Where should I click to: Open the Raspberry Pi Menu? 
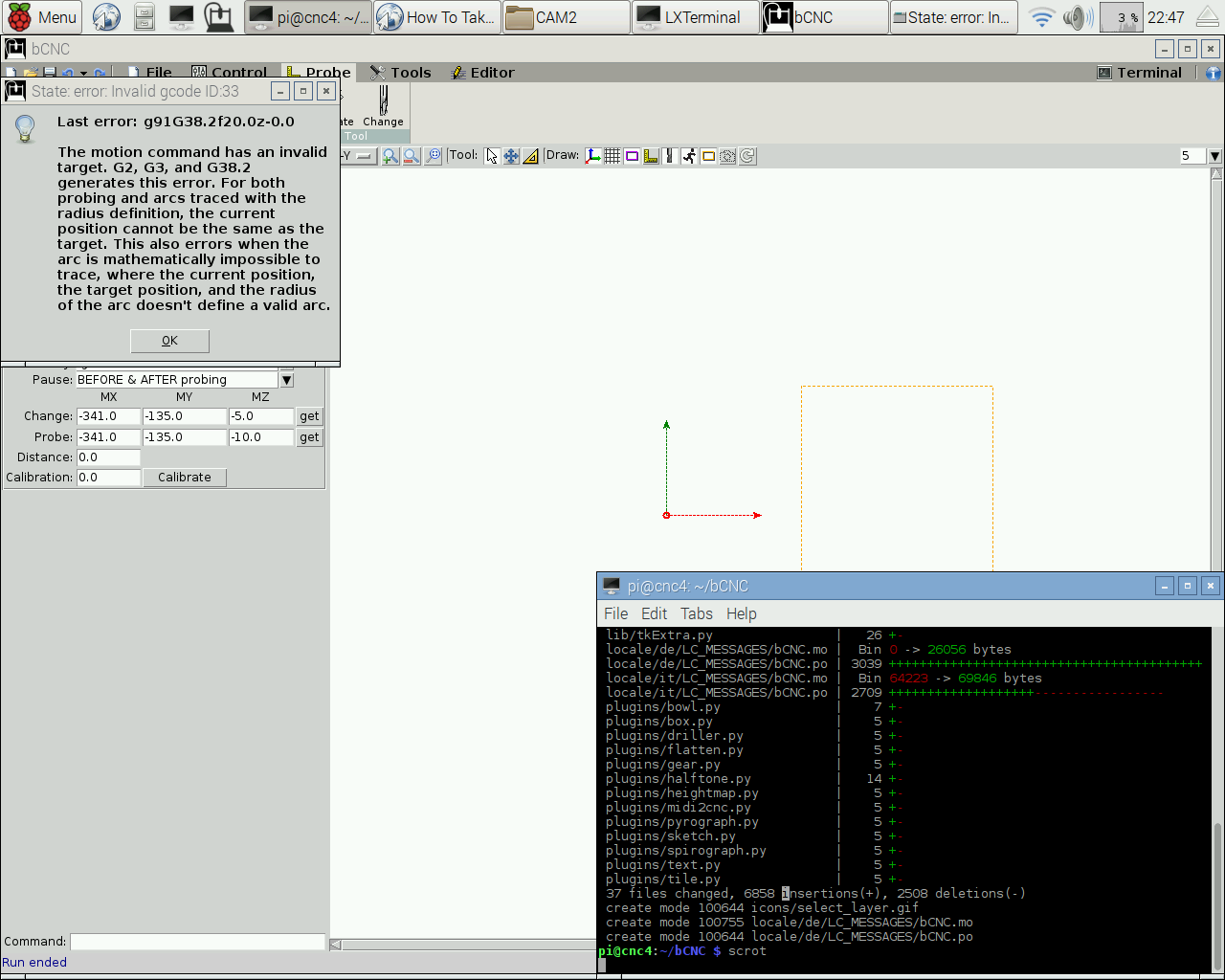pos(42,17)
